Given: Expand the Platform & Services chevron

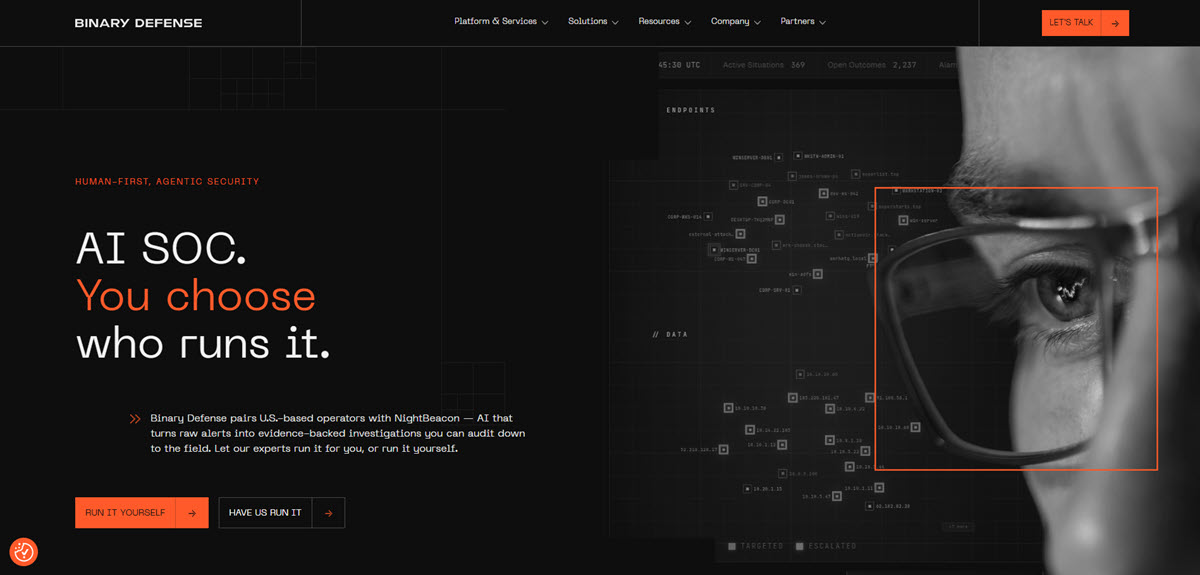Looking at the screenshot, I should tap(545, 23).
